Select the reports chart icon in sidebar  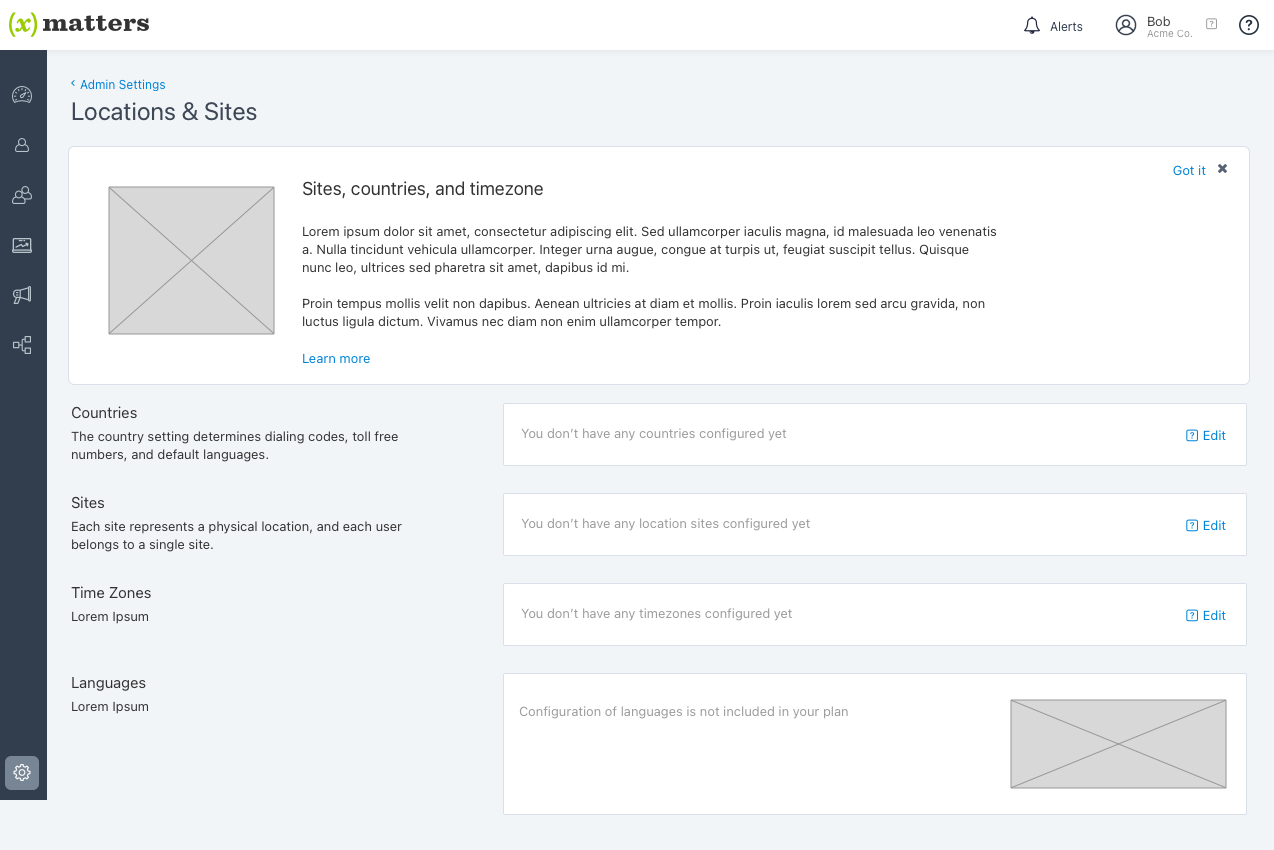[22, 245]
